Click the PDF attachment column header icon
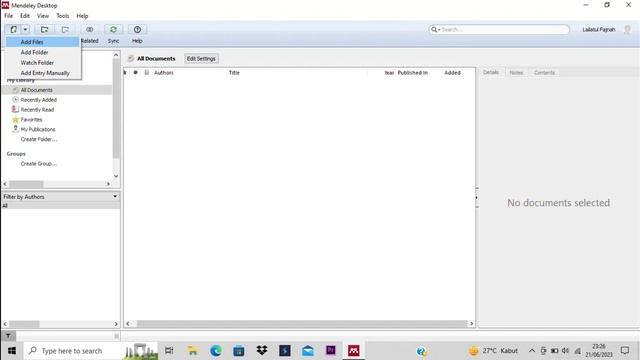 tap(147, 73)
